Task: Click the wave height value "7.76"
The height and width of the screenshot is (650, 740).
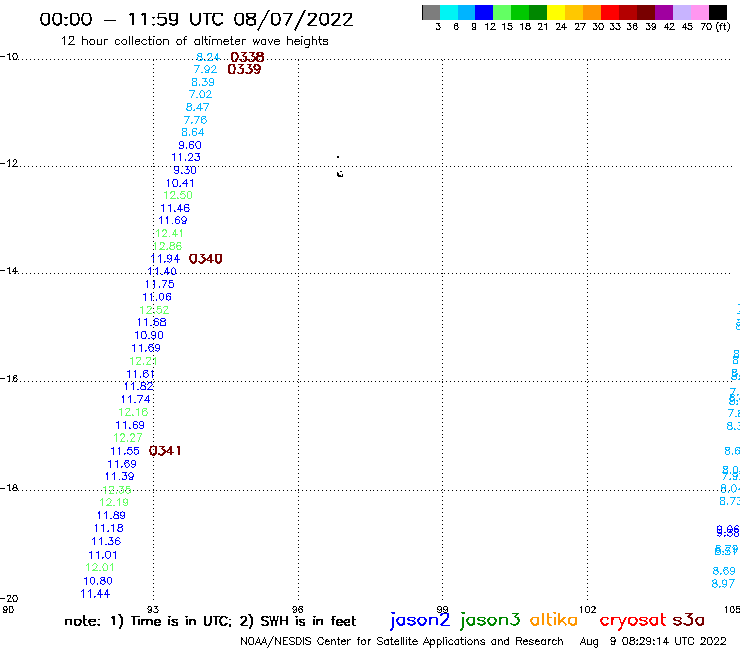Action: click(195, 120)
